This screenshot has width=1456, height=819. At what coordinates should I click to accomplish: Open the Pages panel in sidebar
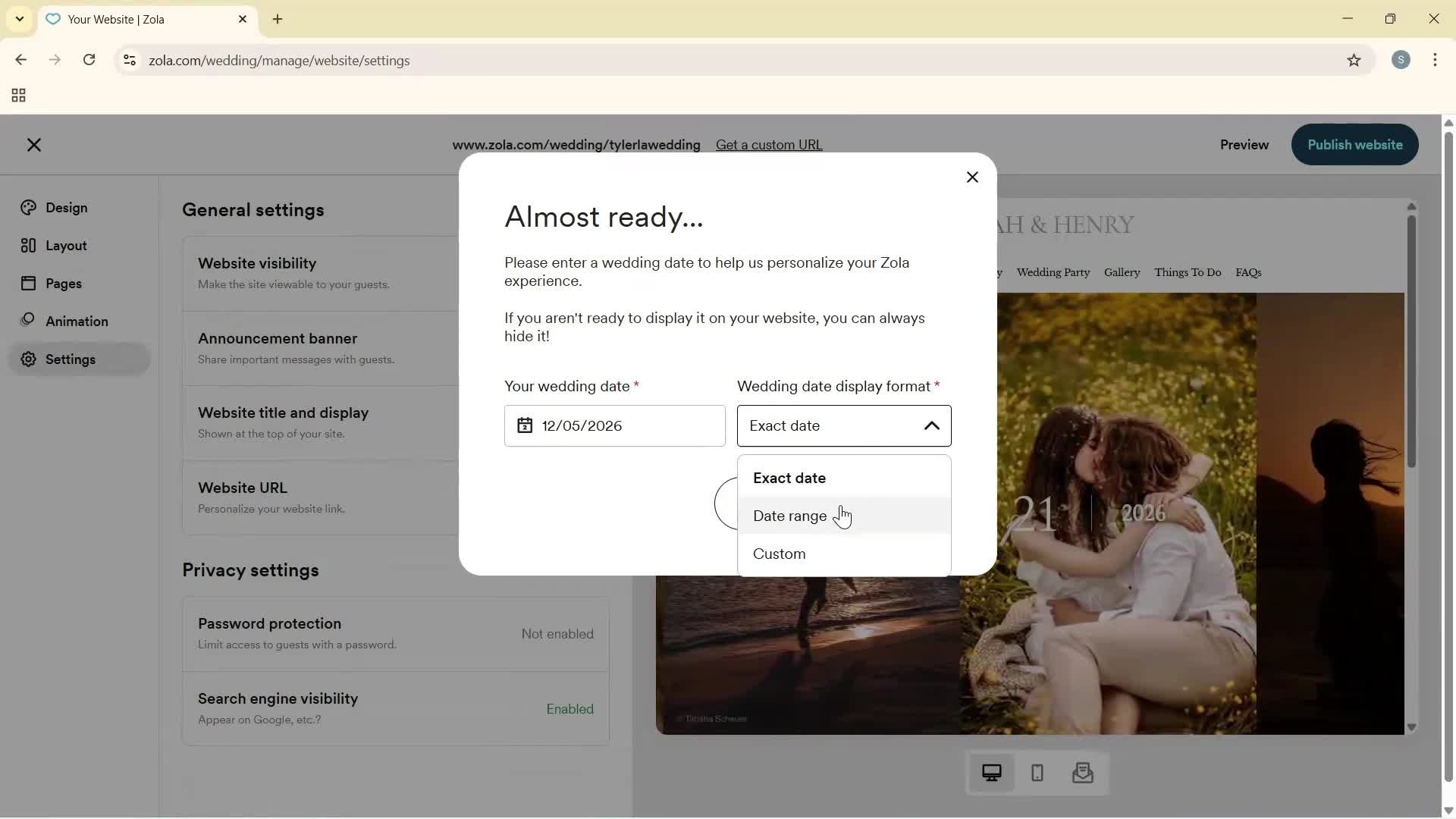(28, 283)
